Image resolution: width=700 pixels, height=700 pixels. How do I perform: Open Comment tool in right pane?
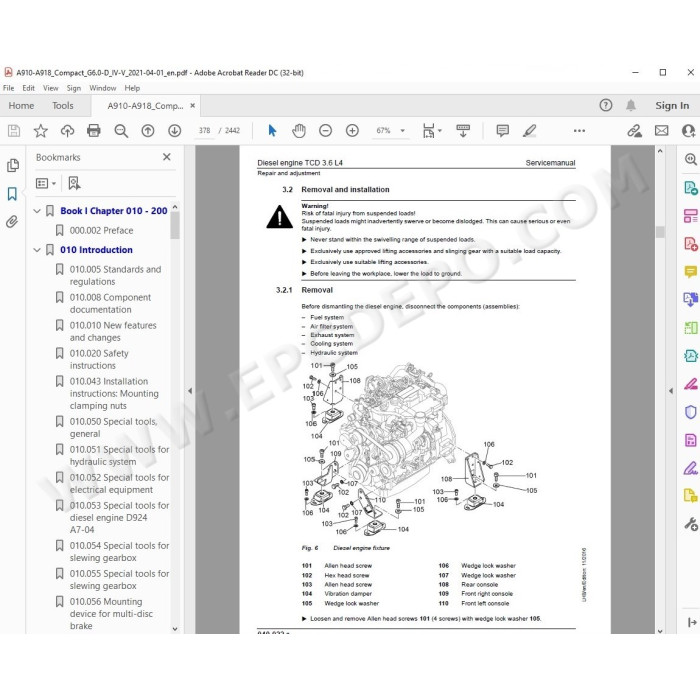point(691,271)
